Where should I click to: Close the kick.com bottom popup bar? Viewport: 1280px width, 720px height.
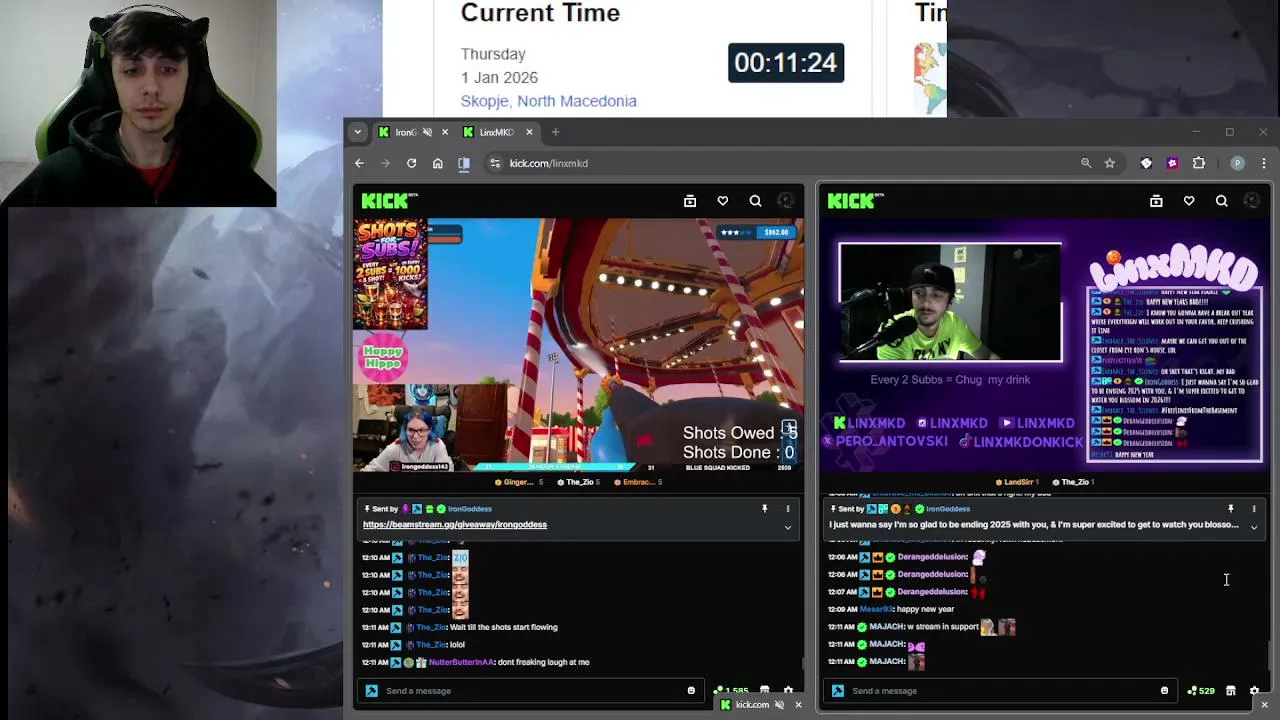(x=798, y=705)
